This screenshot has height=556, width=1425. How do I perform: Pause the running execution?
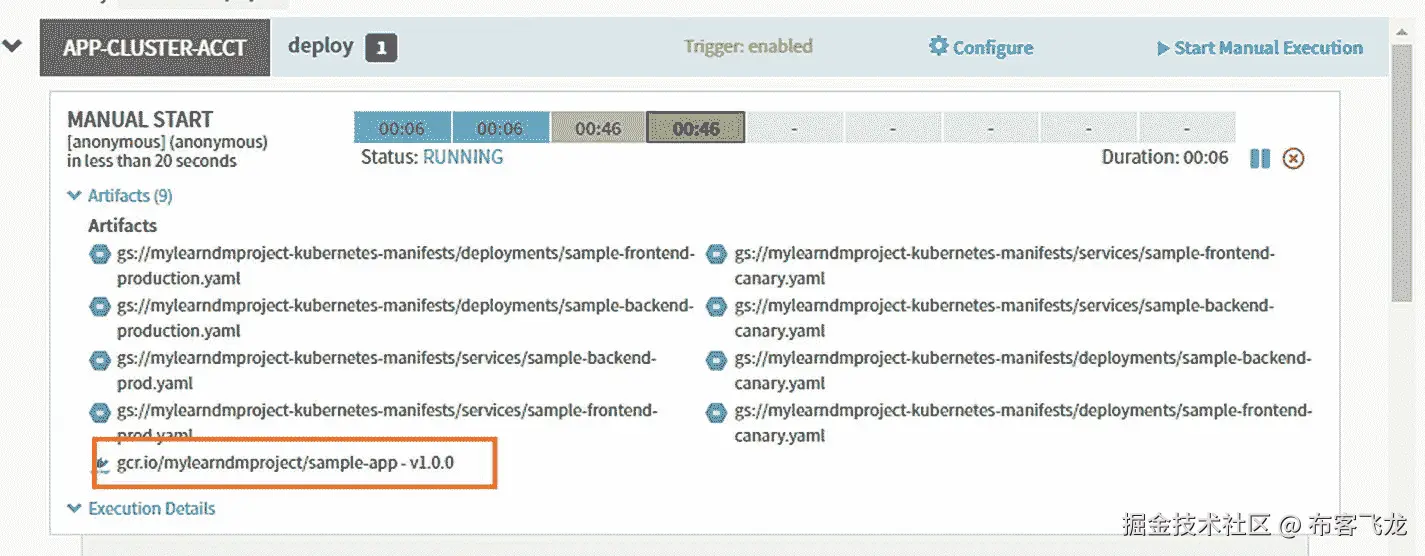(1260, 158)
